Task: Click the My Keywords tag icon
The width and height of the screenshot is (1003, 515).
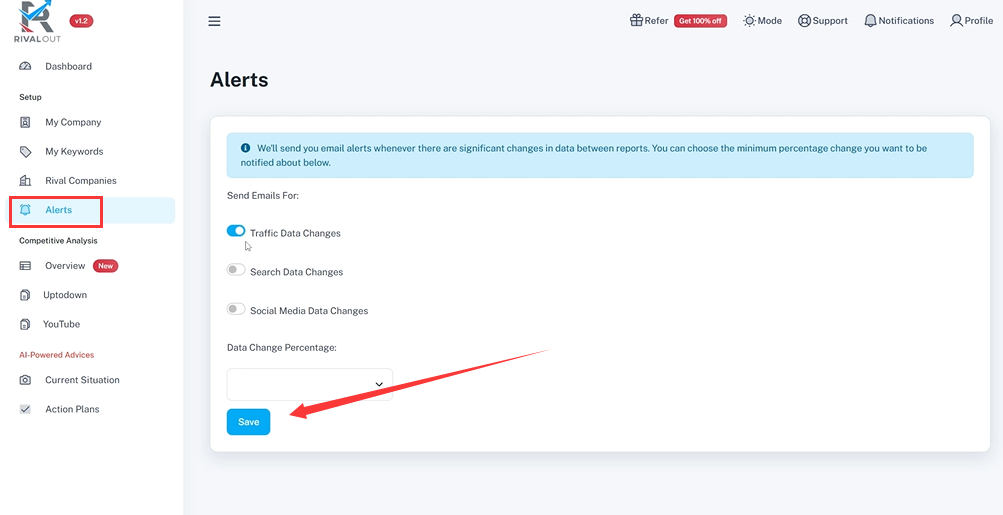Action: 25,152
